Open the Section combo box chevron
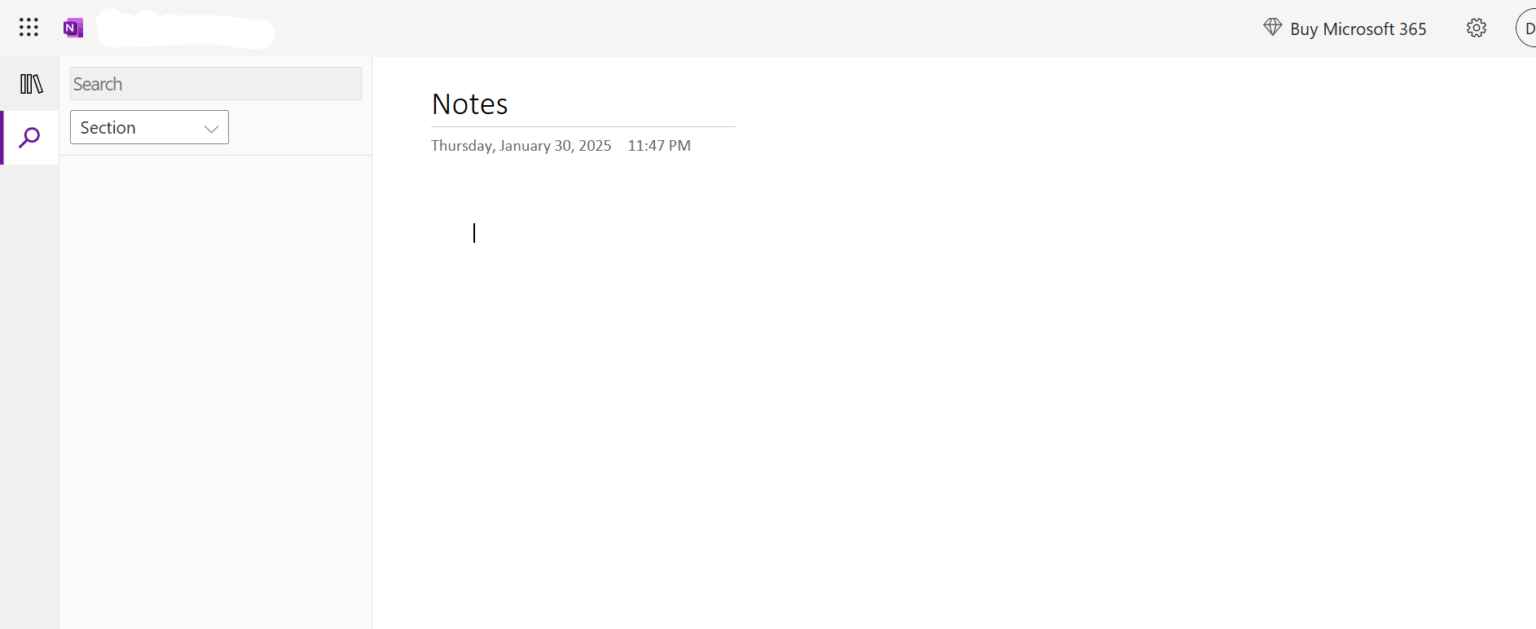Viewport: 1536px width, 629px height. [210, 127]
